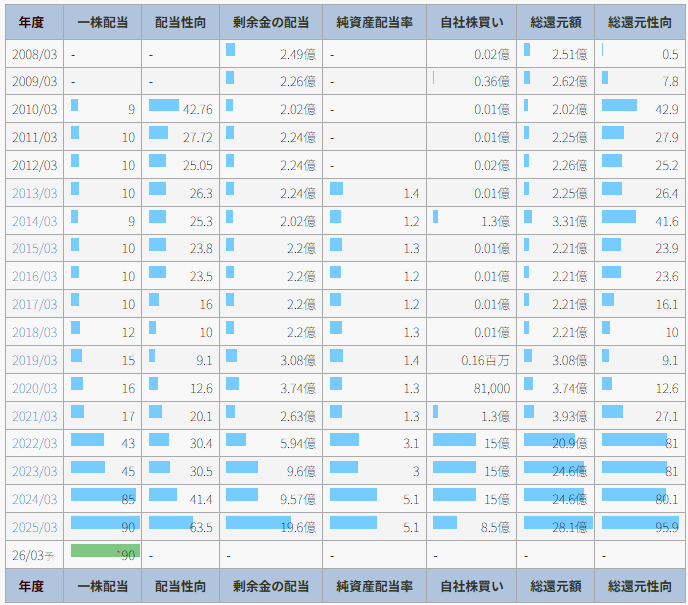Click the top 総還元性向 column header
Viewport: 688px width, 605px height.
point(641,22)
